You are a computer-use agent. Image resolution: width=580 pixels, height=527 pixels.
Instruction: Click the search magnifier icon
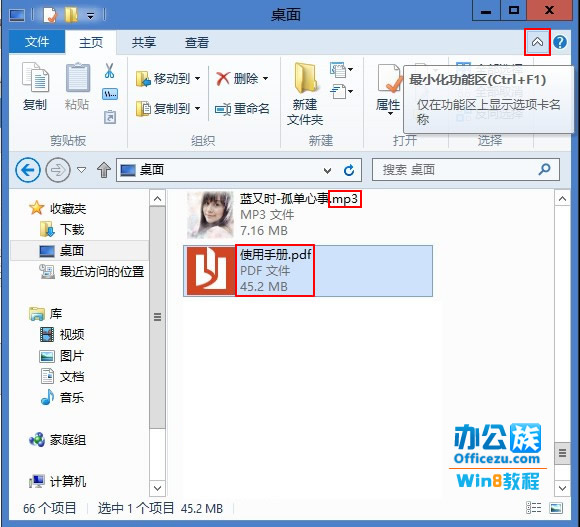click(544, 169)
